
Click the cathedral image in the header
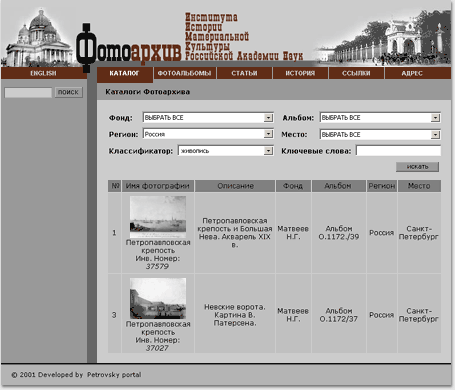point(39,38)
